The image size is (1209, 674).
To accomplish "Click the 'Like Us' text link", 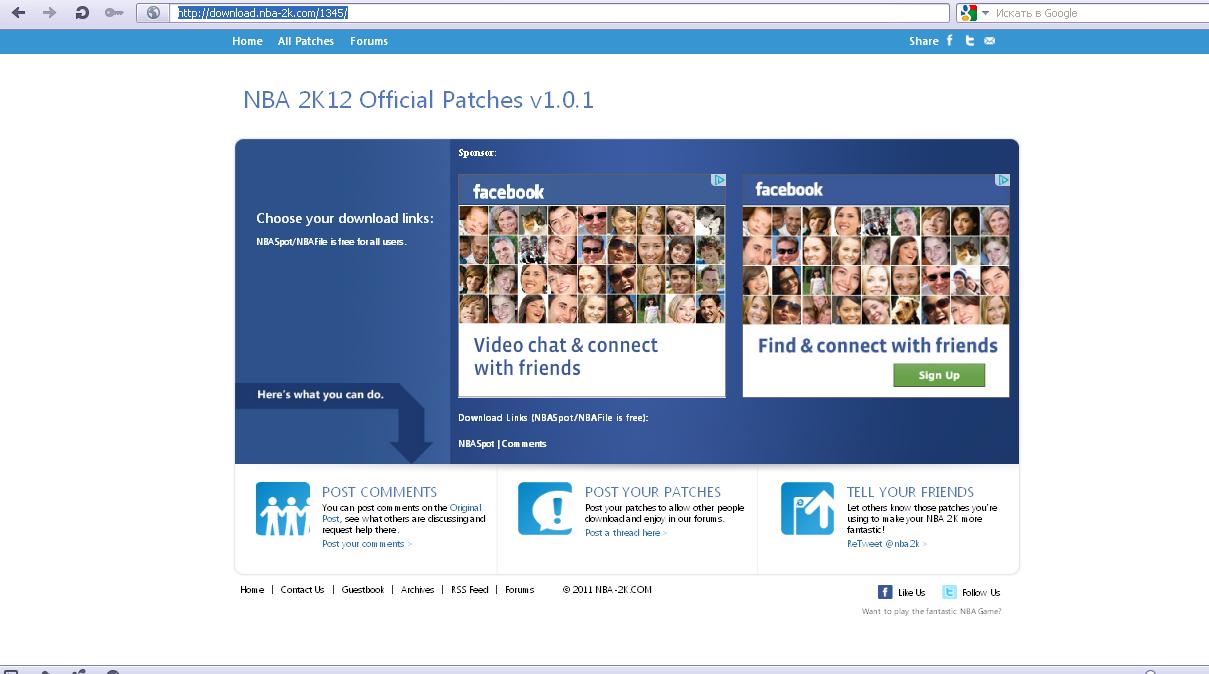I will pyautogui.click(x=912, y=592).
